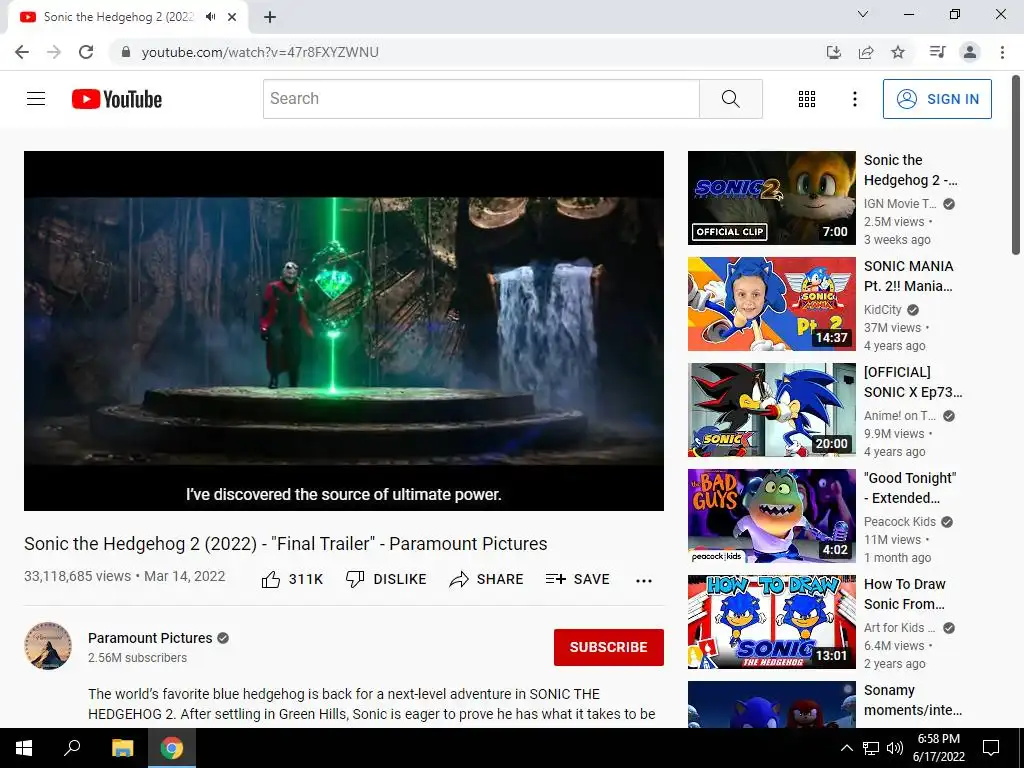
Task: Open the taskbar clock and date
Action: pyautogui.click(x=939, y=748)
